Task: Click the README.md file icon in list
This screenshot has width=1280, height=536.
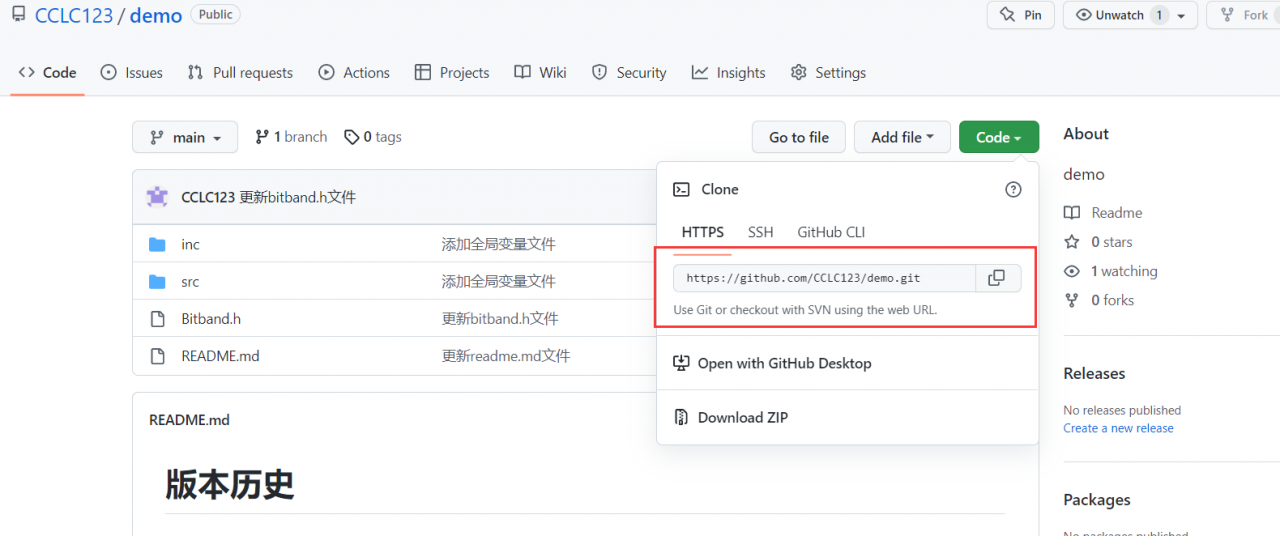Action: (157, 356)
